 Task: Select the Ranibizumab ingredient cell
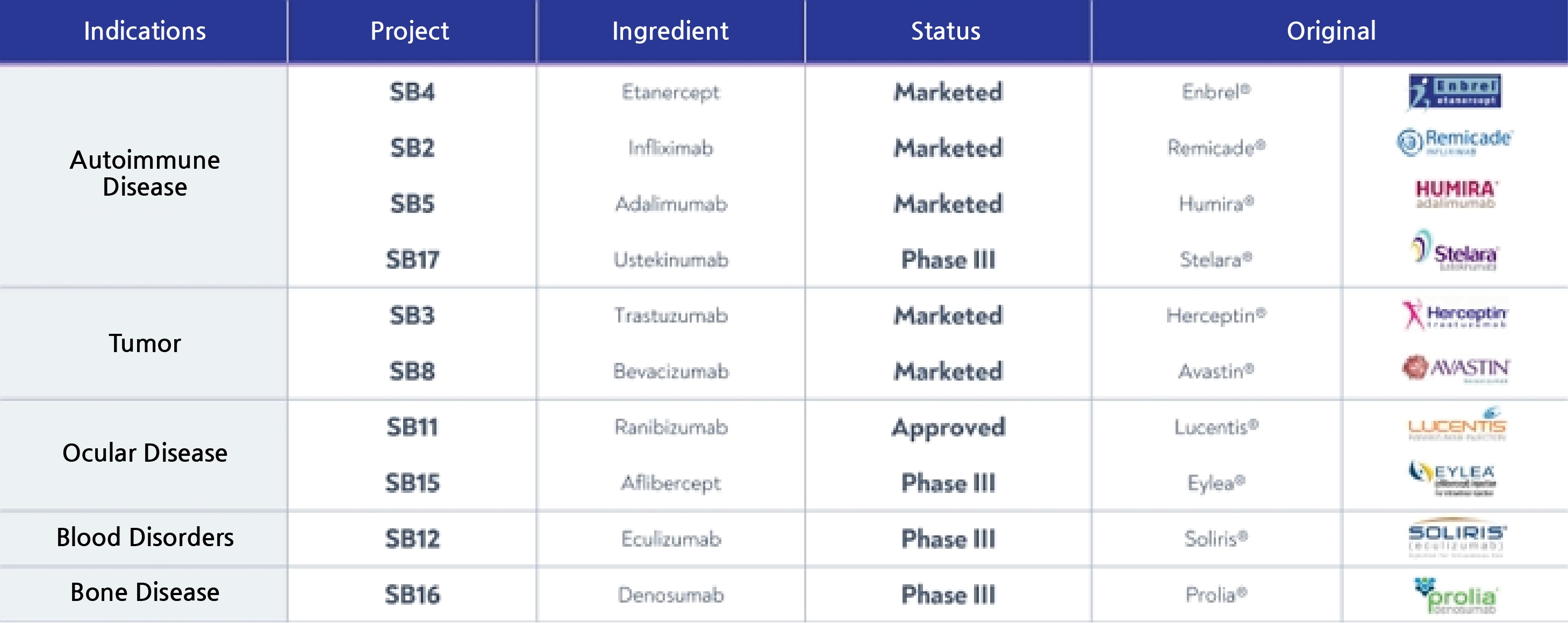coord(671,427)
